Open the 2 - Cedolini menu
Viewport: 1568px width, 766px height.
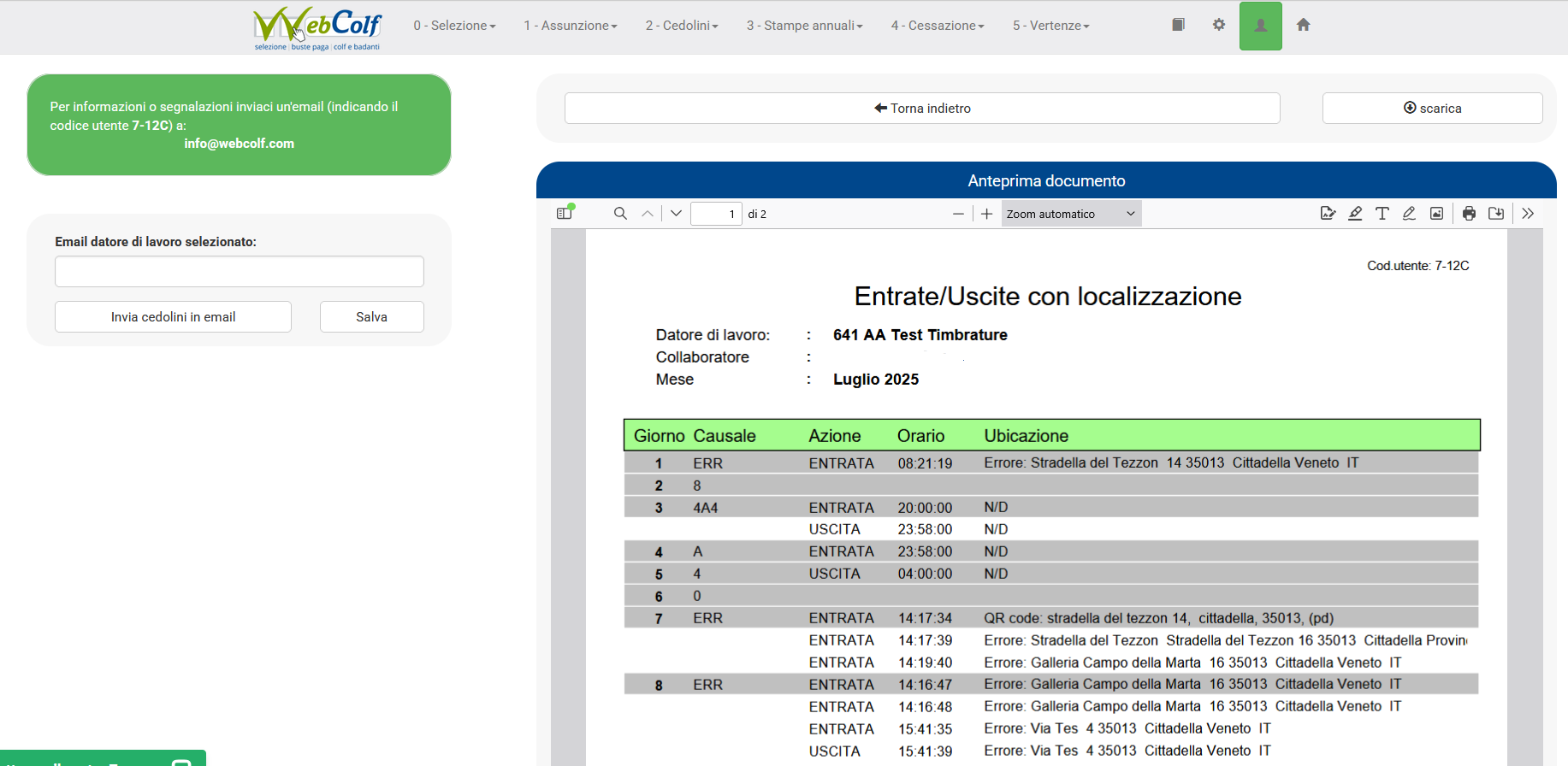click(681, 26)
